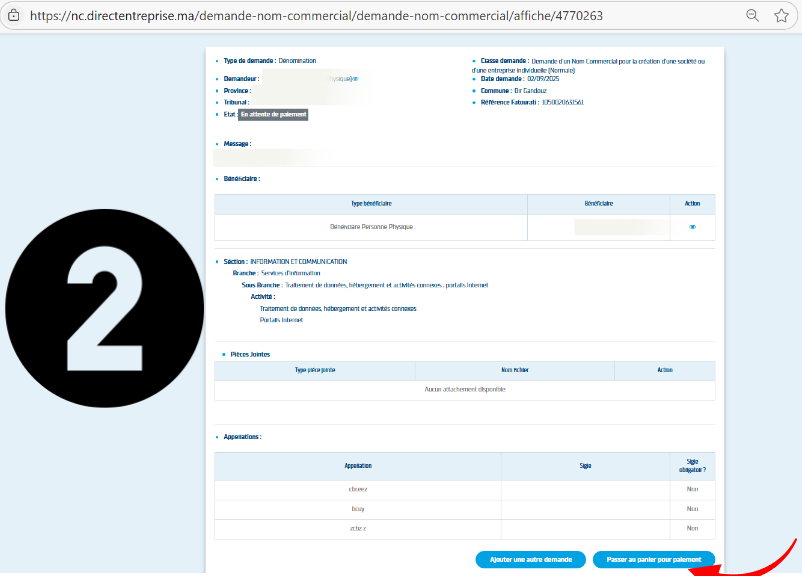Click the site information icon in address bar
The height and width of the screenshot is (576, 802).
(14, 16)
